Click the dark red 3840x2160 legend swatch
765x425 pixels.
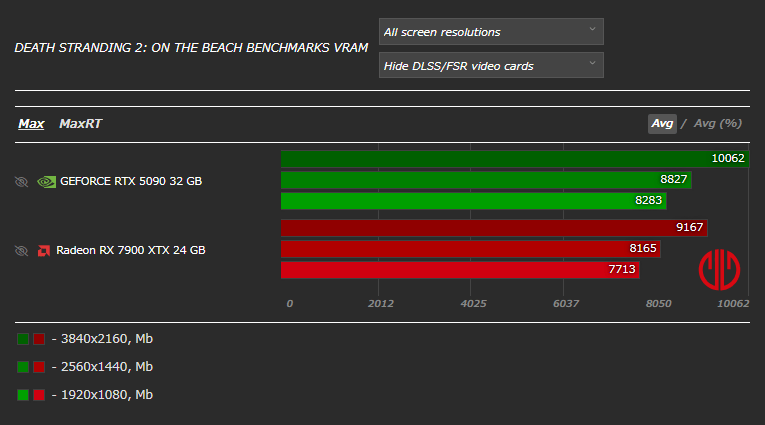pos(39,339)
